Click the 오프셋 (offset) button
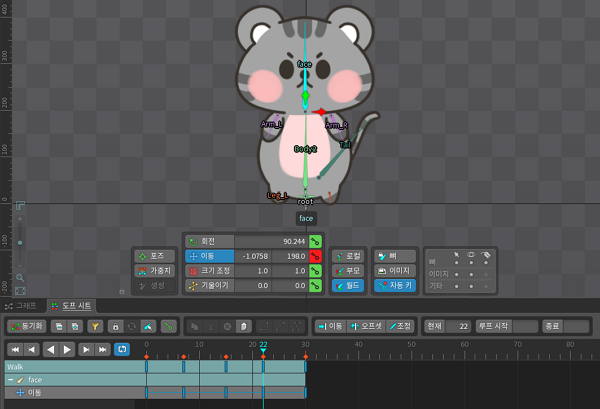The width and height of the screenshot is (600, 409). 367,326
